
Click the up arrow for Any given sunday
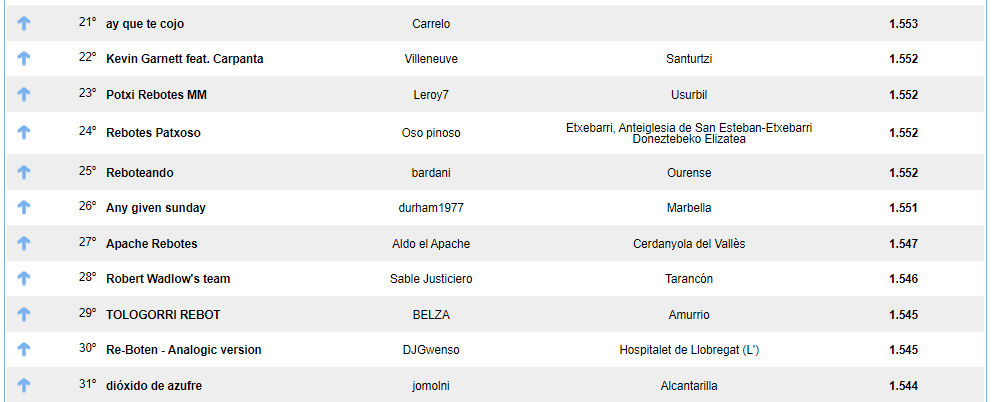(24, 208)
